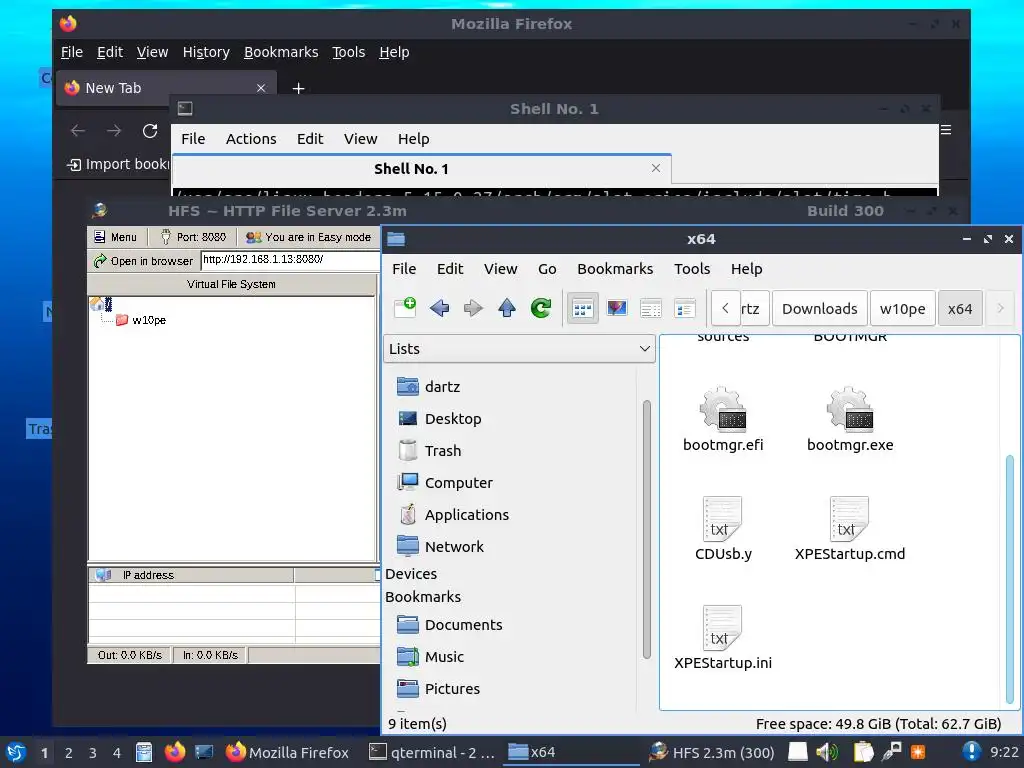Click the In: 0.0 KB/s status in HFS
This screenshot has height=768, width=1024.
click(x=210, y=655)
